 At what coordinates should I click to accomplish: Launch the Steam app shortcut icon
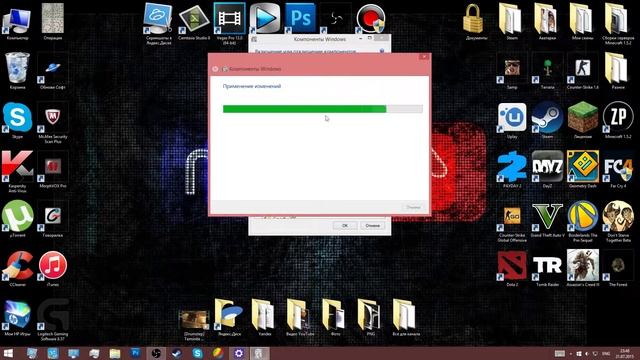point(547,120)
